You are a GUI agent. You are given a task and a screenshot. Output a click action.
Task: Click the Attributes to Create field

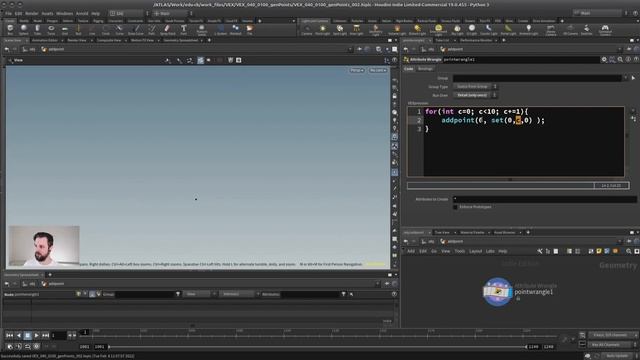coord(545,199)
